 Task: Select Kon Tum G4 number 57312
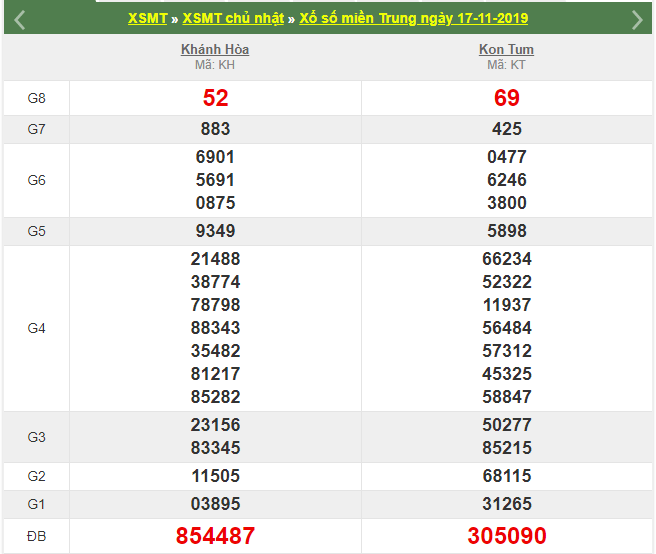click(x=507, y=351)
